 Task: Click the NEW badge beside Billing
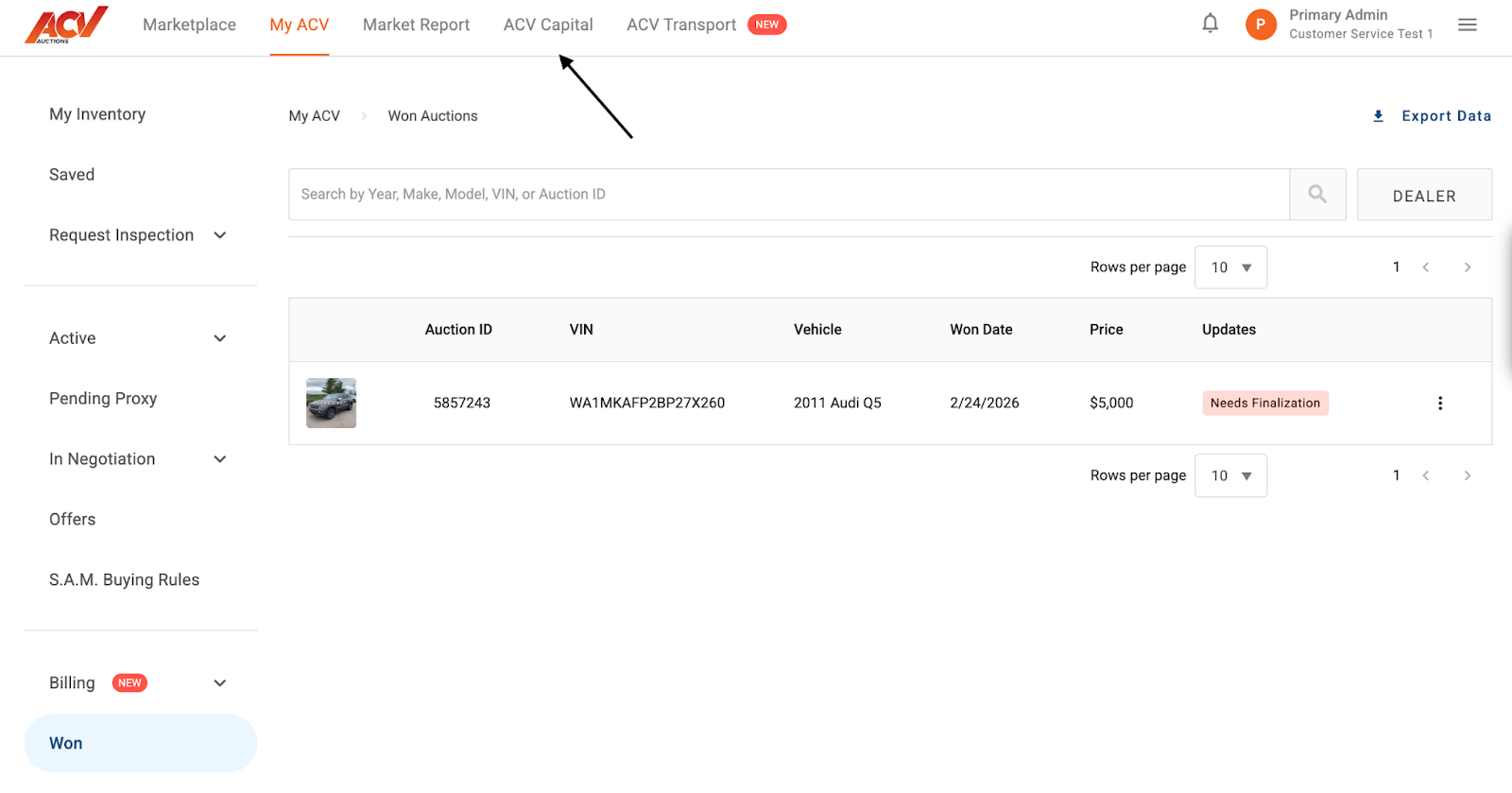point(129,682)
